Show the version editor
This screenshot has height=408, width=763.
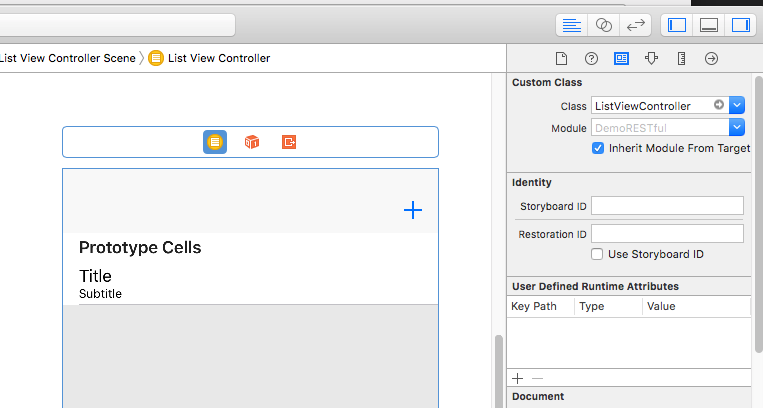pos(634,25)
